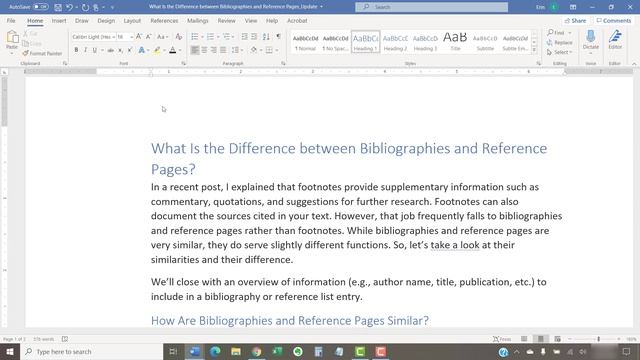Viewport: 640px width, 360px height.
Task: Adjust the zoom slider
Action: [x=599, y=339]
